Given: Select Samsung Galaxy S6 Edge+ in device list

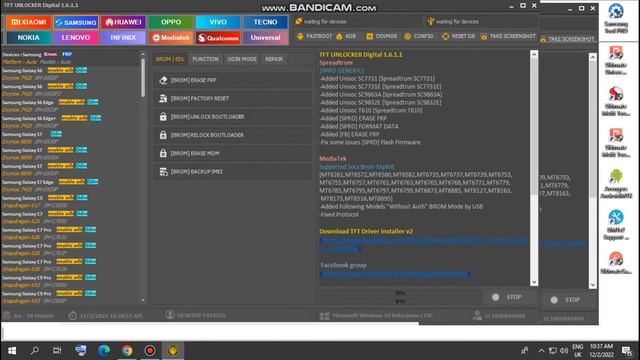Looking at the screenshot, I should [29, 118].
